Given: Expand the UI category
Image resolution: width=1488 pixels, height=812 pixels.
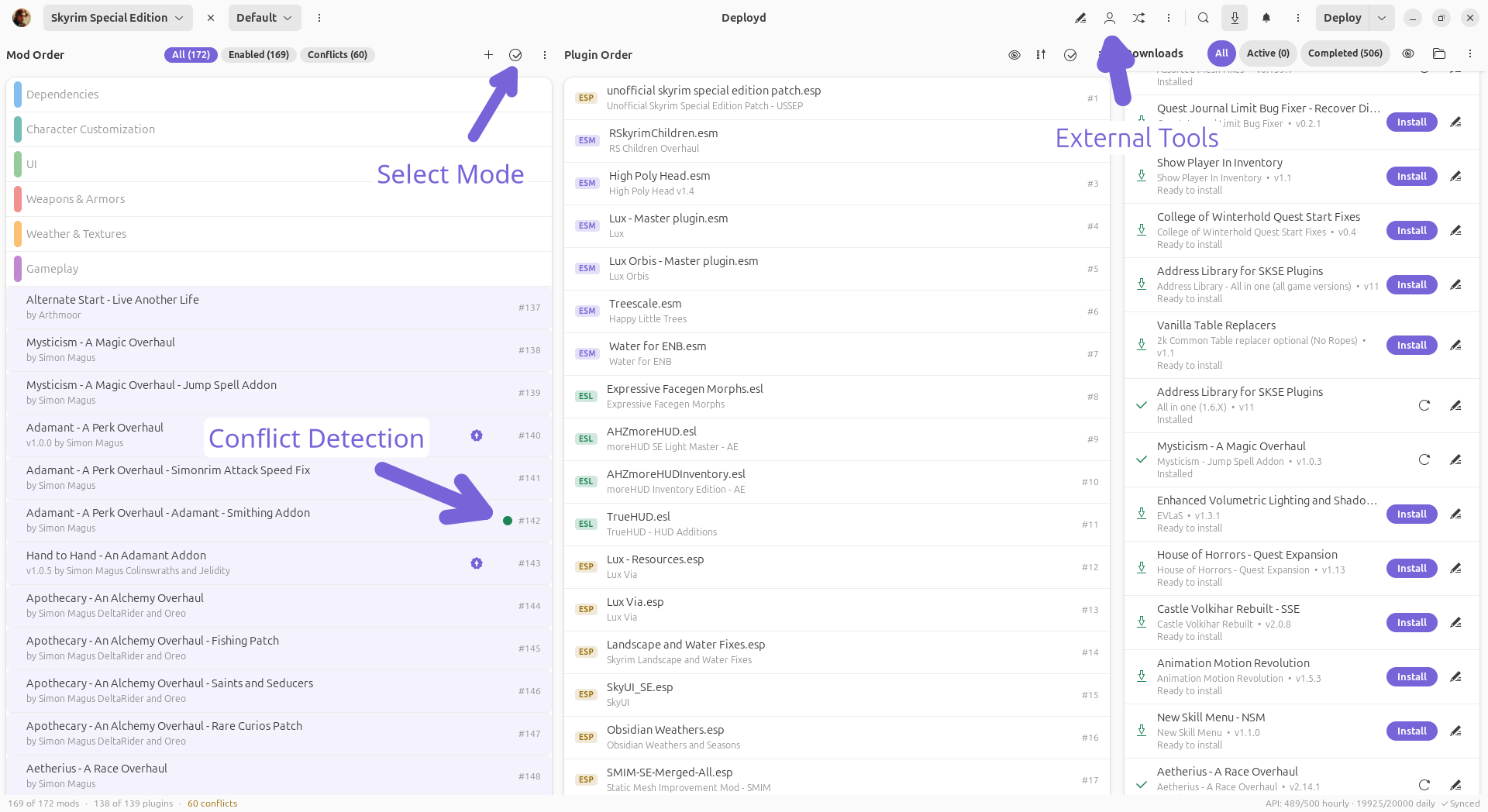Looking at the screenshot, I should (279, 164).
